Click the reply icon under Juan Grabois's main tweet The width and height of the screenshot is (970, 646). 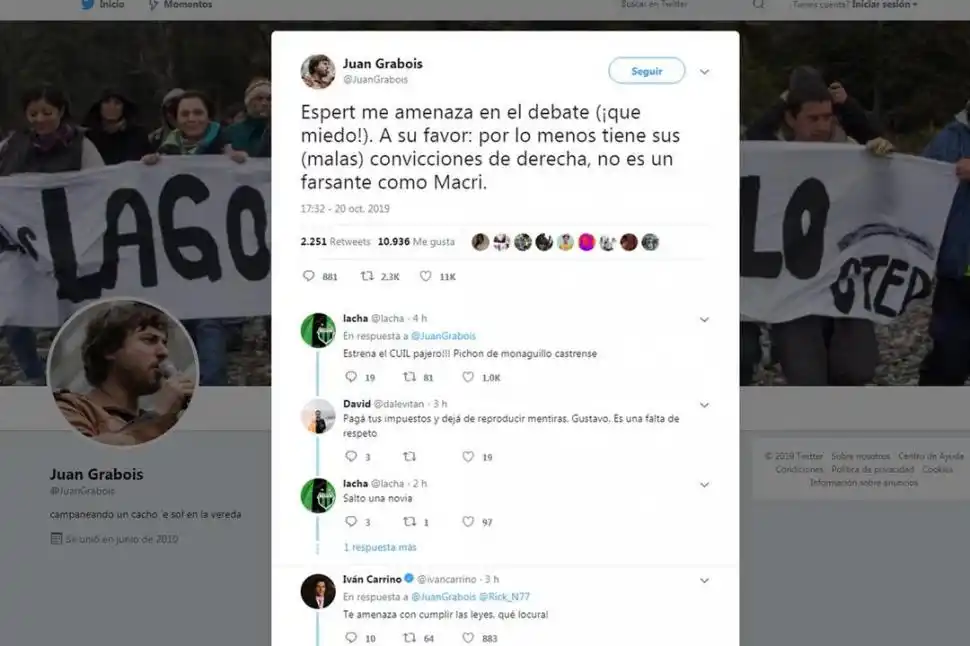(308, 276)
